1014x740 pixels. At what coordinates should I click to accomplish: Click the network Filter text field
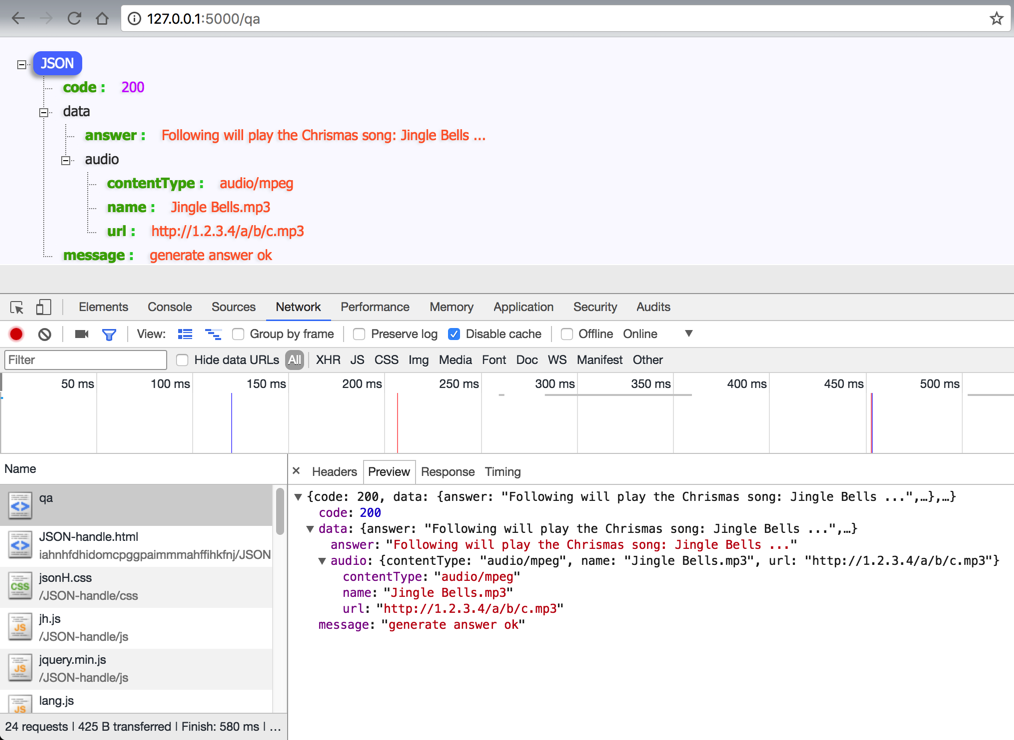[86, 360]
